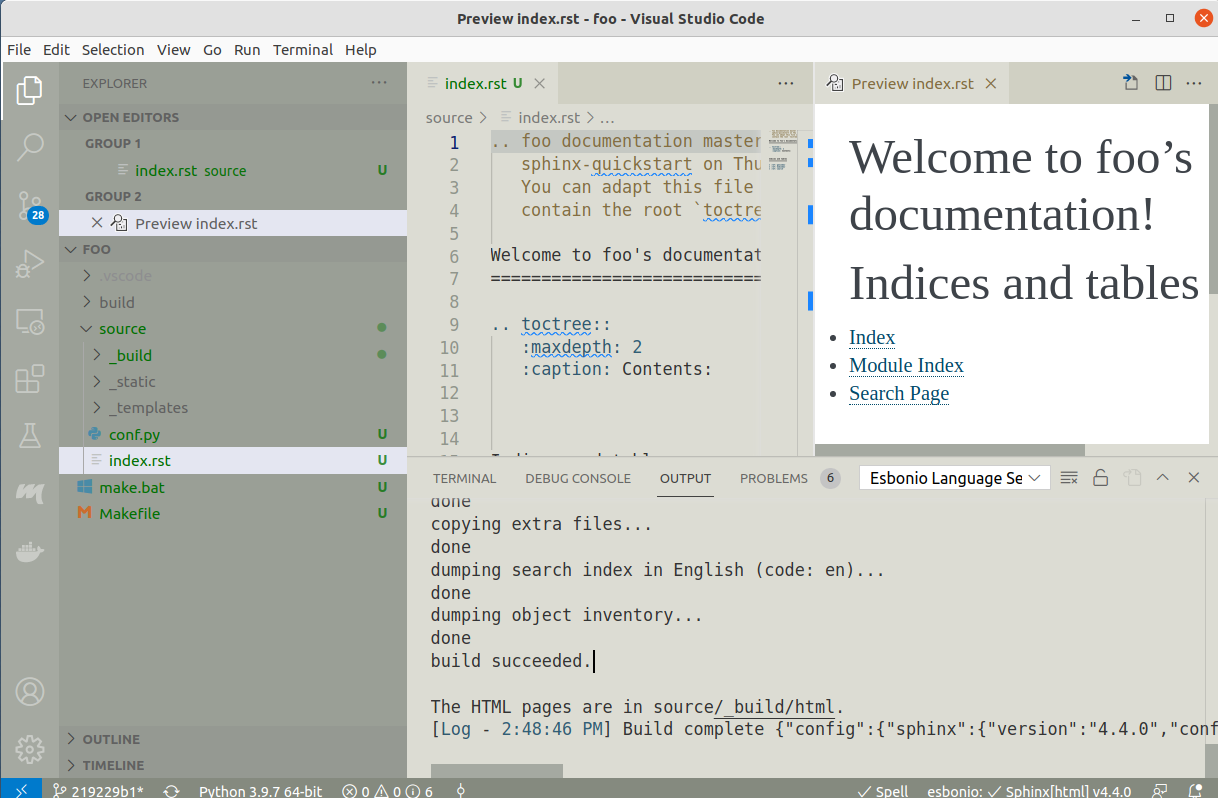Switch to the PROBLEMS tab
The image size is (1218, 798).
(773, 478)
